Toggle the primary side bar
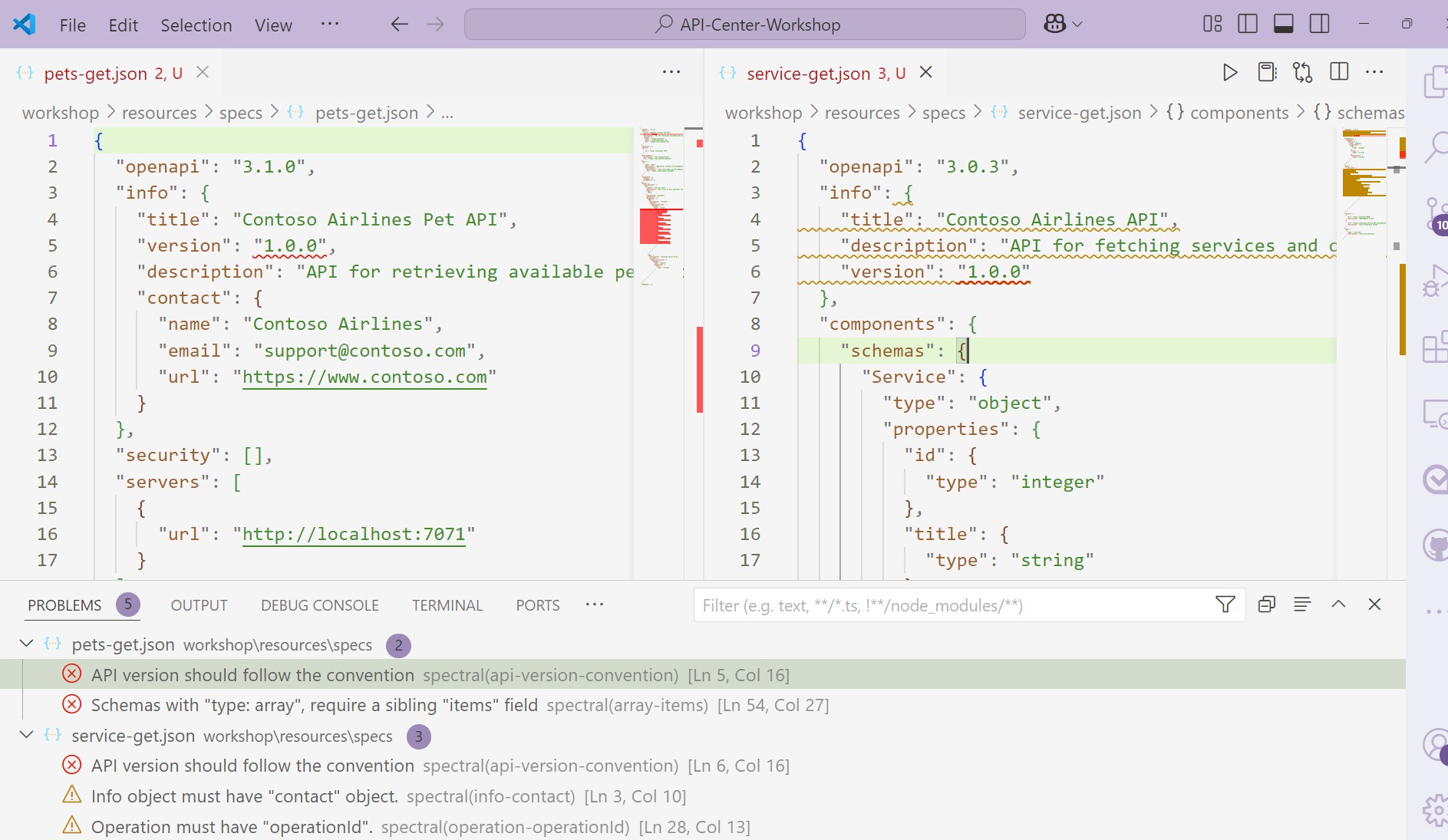This screenshot has height=840, width=1448. [1248, 25]
